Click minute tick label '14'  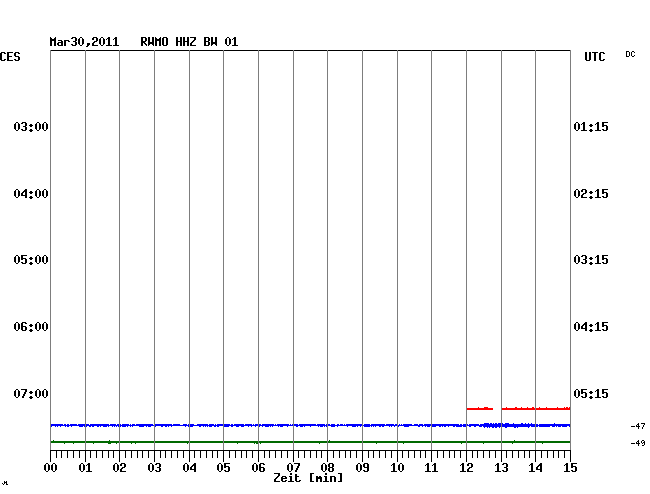pos(535,468)
